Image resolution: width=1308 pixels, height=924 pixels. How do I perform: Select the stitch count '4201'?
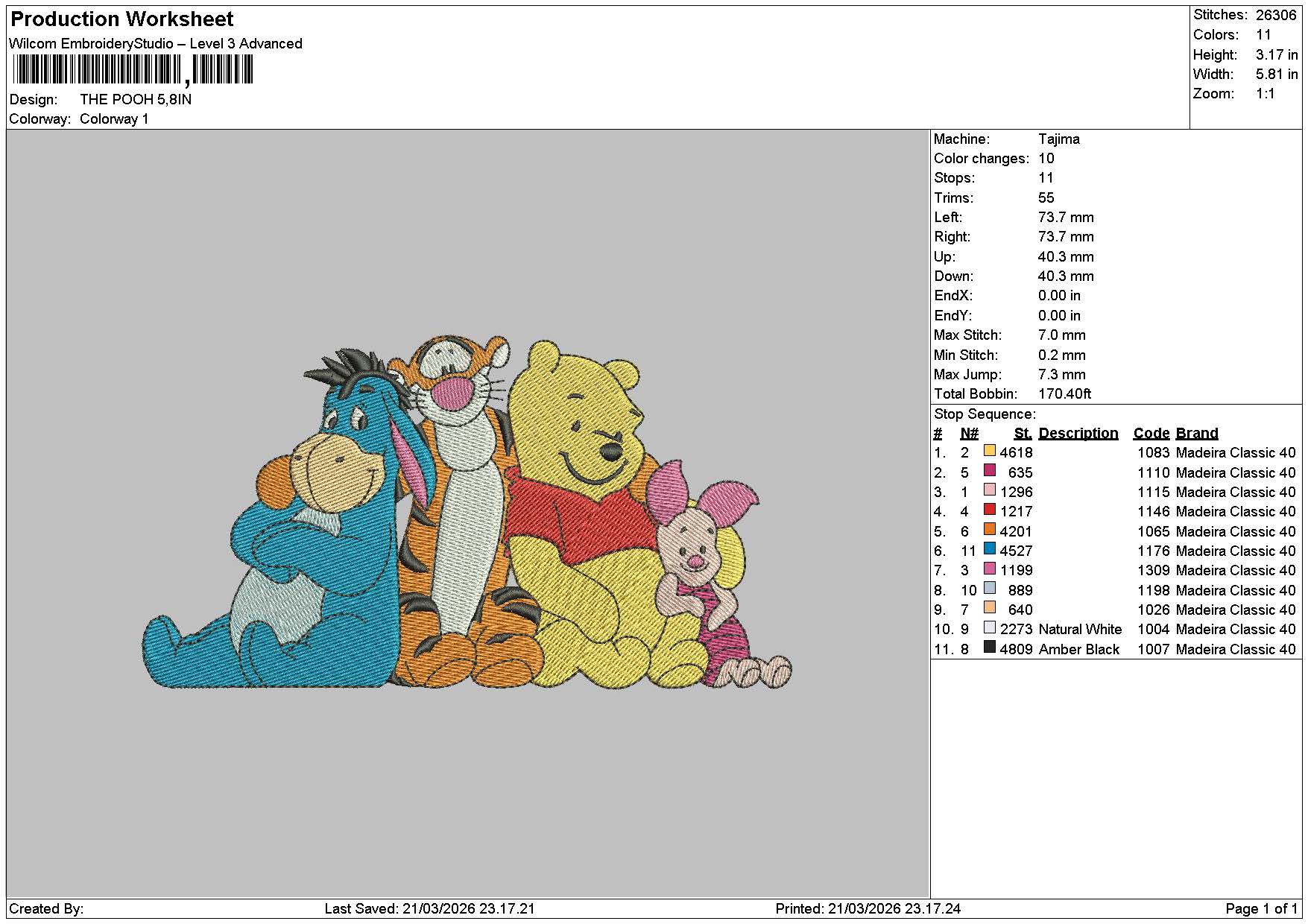1017,532
